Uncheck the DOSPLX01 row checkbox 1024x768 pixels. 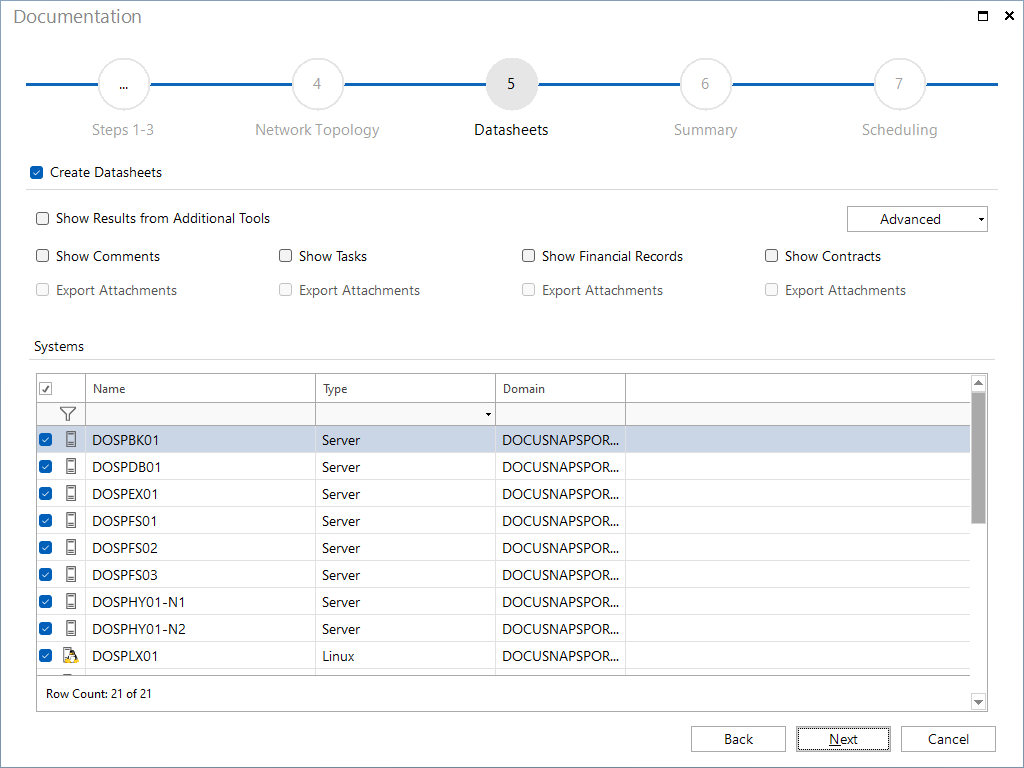tap(46, 656)
